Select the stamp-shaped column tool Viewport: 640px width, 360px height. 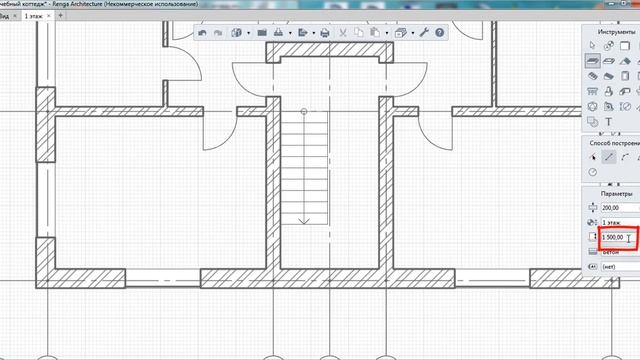tap(609, 91)
